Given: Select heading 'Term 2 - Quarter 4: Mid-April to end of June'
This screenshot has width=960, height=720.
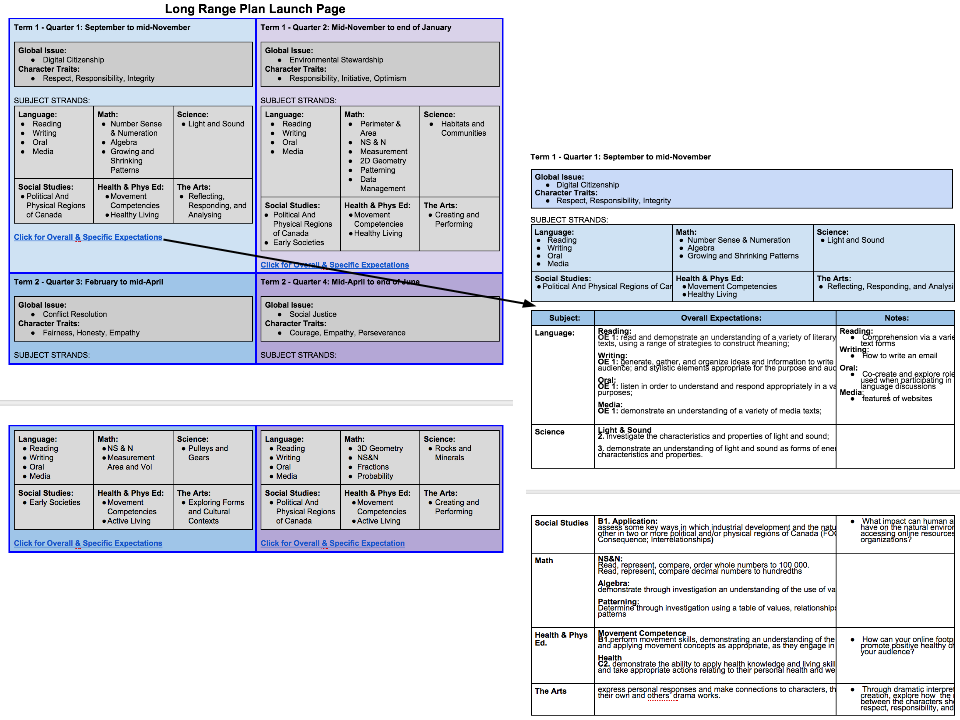Looking at the screenshot, I should click(x=340, y=282).
